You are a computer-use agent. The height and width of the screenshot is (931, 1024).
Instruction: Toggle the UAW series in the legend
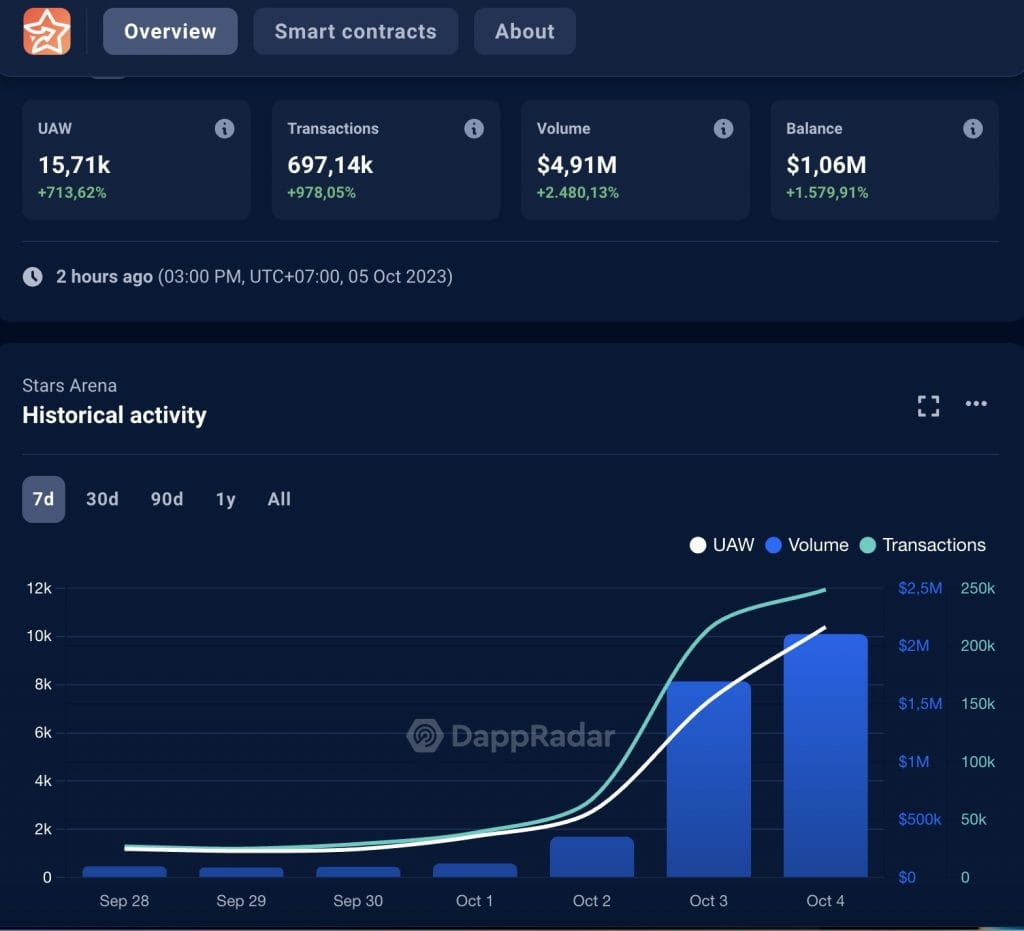(x=721, y=545)
